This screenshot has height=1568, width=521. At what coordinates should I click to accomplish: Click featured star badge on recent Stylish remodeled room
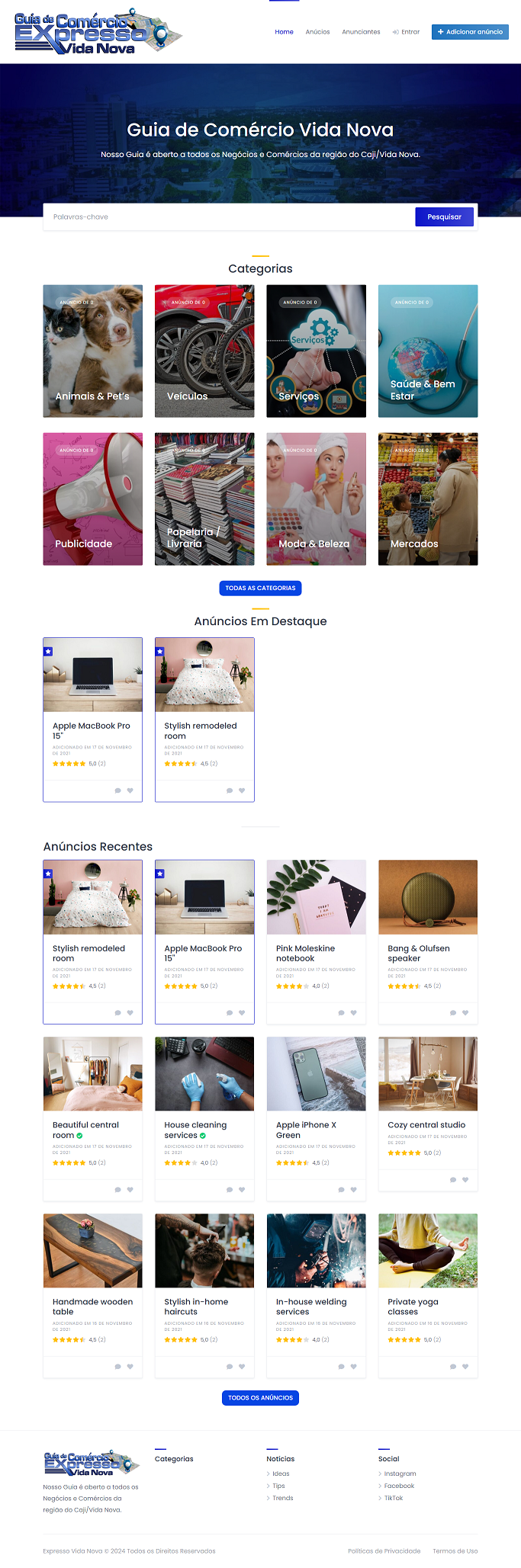[x=48, y=874]
